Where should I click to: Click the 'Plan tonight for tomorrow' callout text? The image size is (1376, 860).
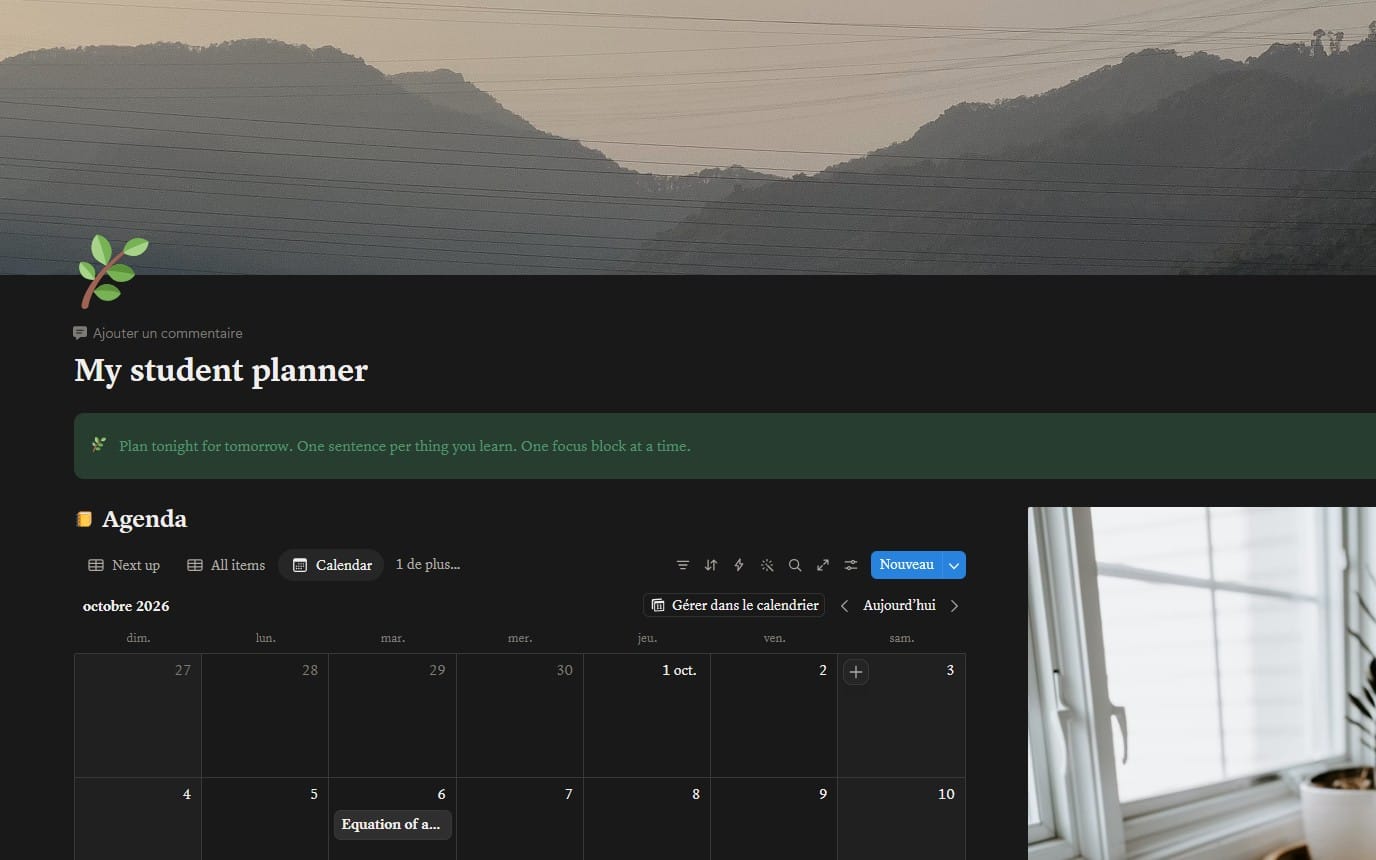(x=404, y=446)
